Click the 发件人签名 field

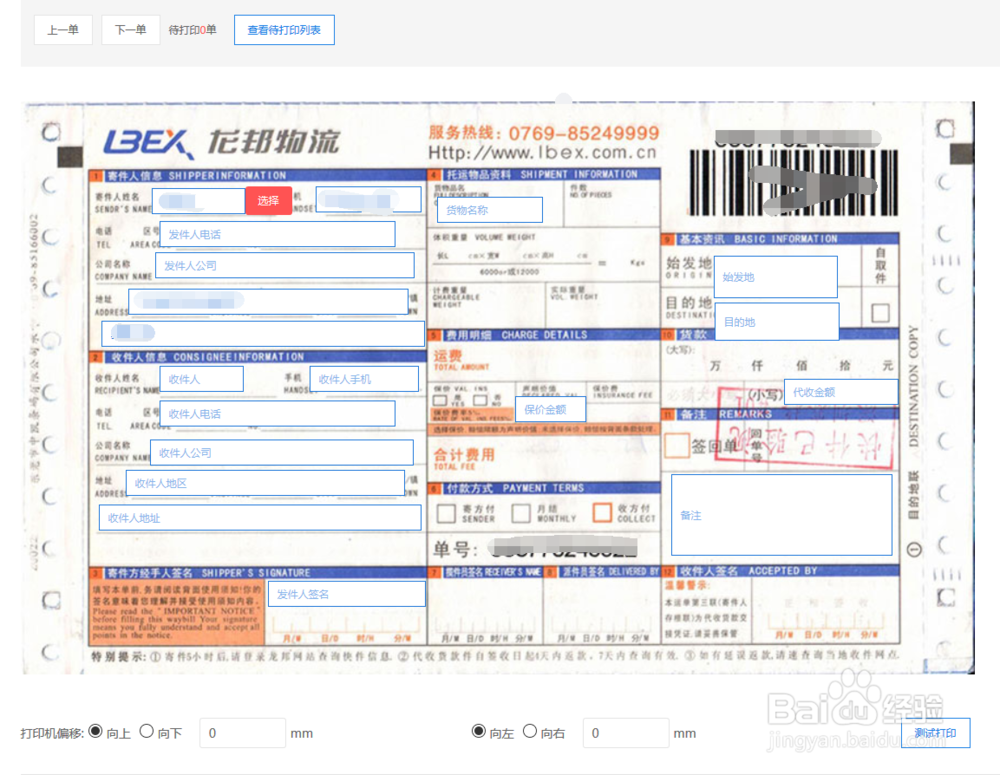point(346,594)
